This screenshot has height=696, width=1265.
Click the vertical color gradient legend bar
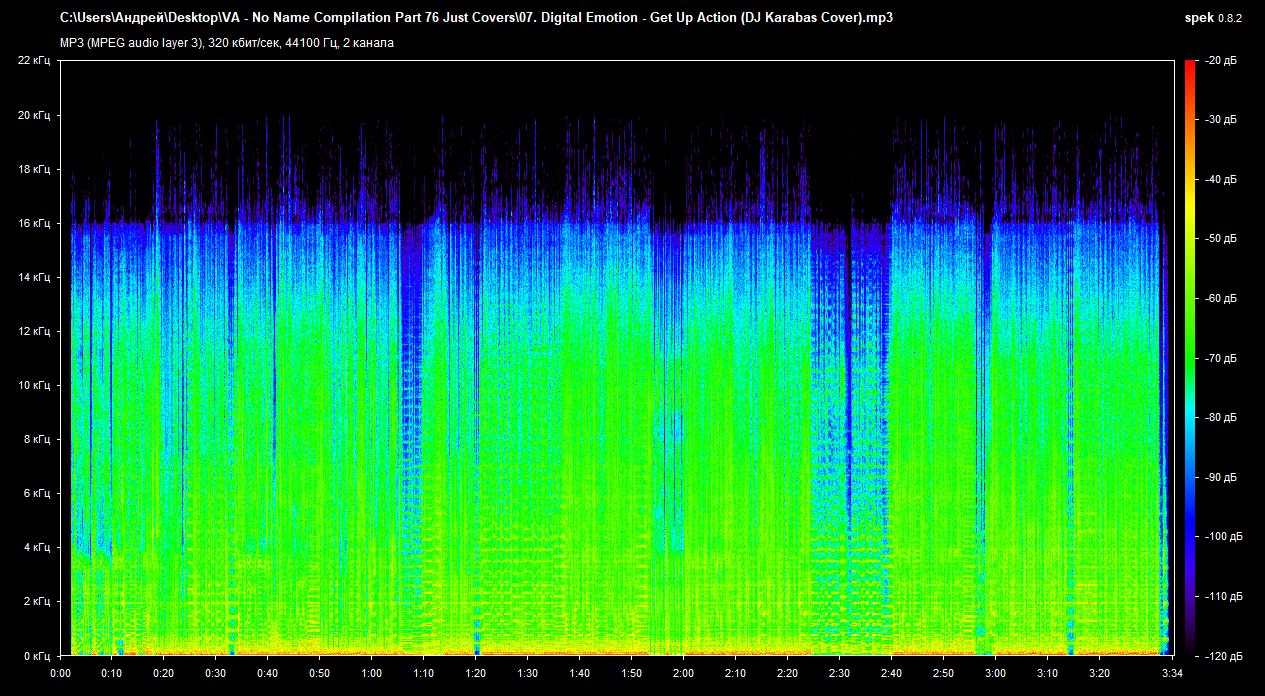point(1190,358)
